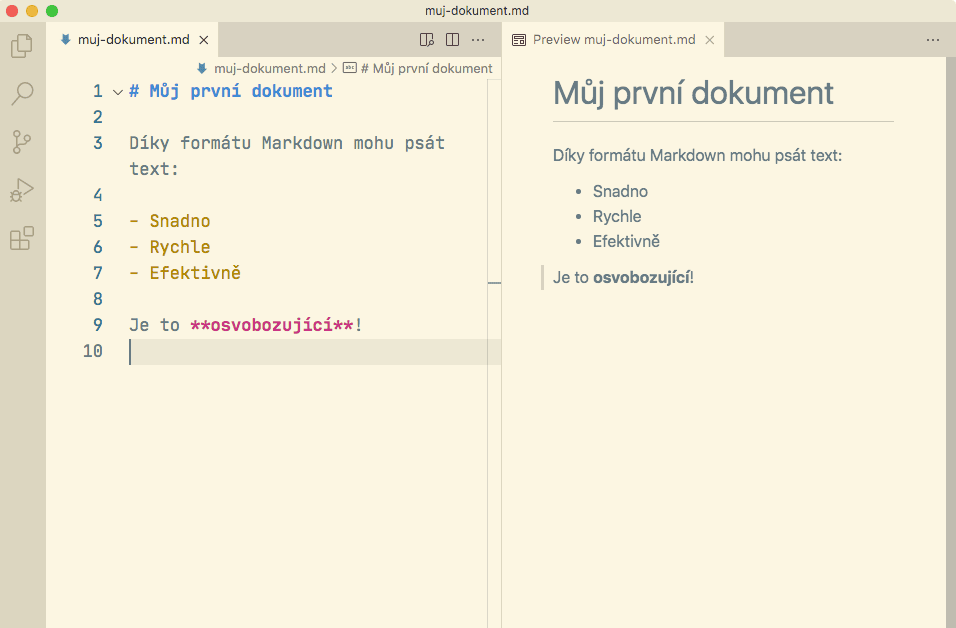
Task: Click the yellow minimize window button
Action: 32,11
